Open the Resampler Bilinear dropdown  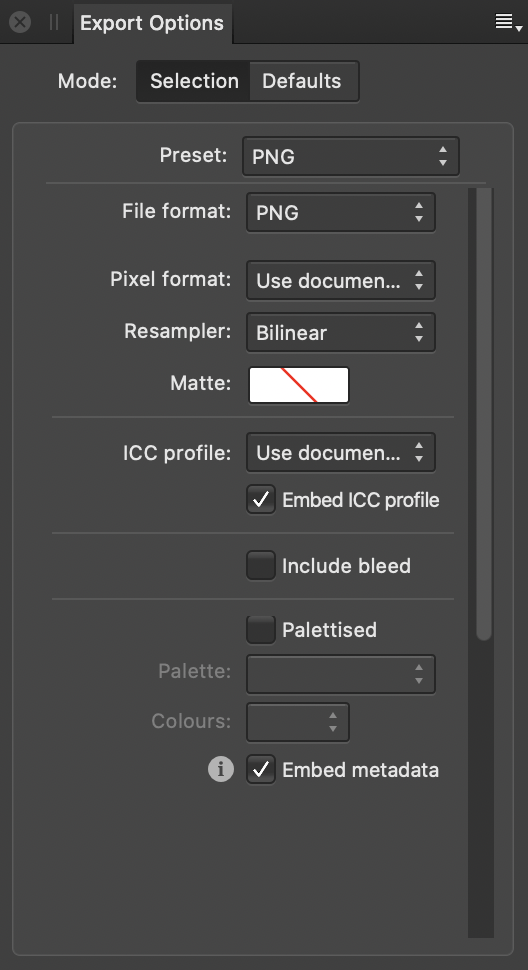341,332
